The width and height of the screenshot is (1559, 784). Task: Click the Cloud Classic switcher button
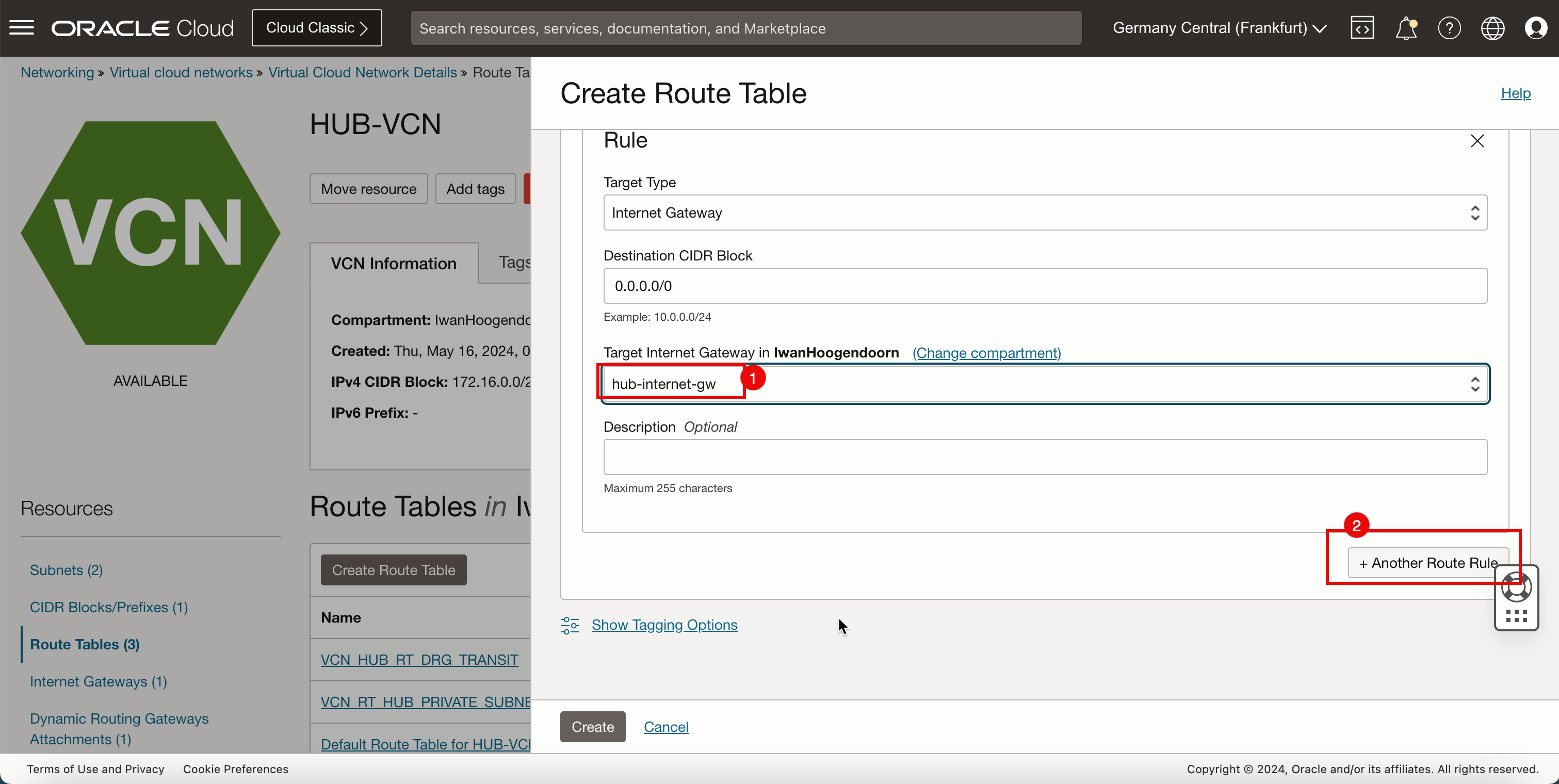coord(317,28)
